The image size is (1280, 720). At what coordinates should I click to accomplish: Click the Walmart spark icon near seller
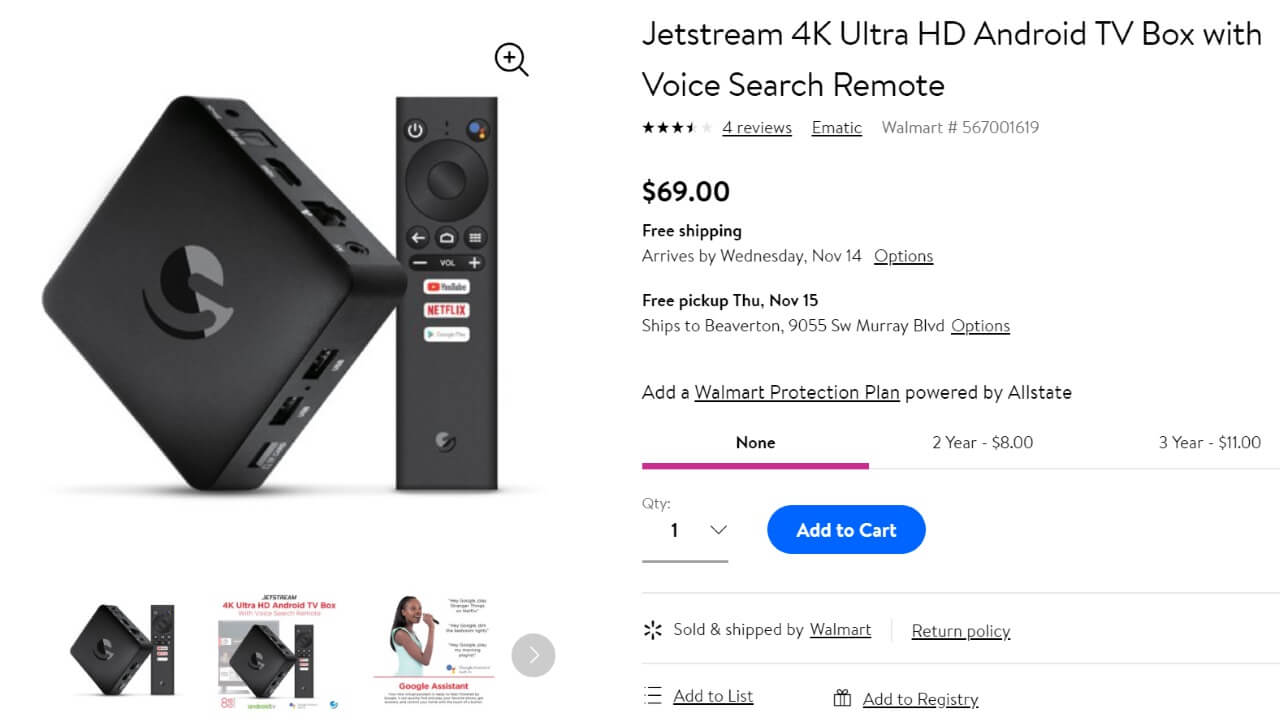click(x=653, y=630)
